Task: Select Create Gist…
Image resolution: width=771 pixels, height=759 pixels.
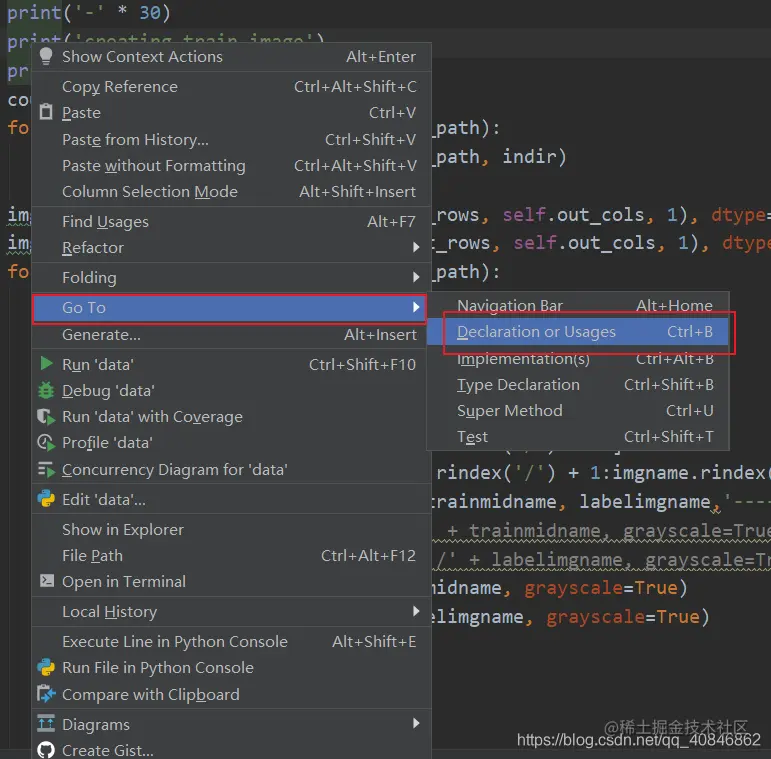Action: click(x=232, y=750)
